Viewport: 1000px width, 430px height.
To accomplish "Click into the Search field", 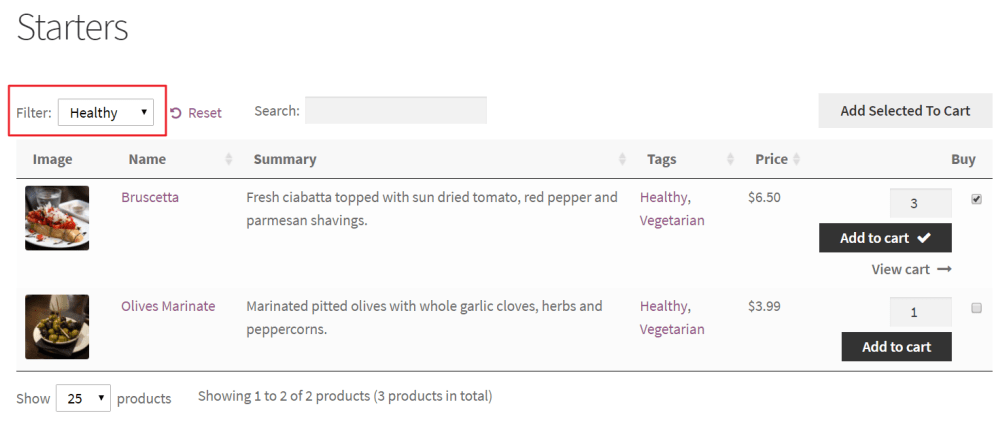I will tap(395, 111).
